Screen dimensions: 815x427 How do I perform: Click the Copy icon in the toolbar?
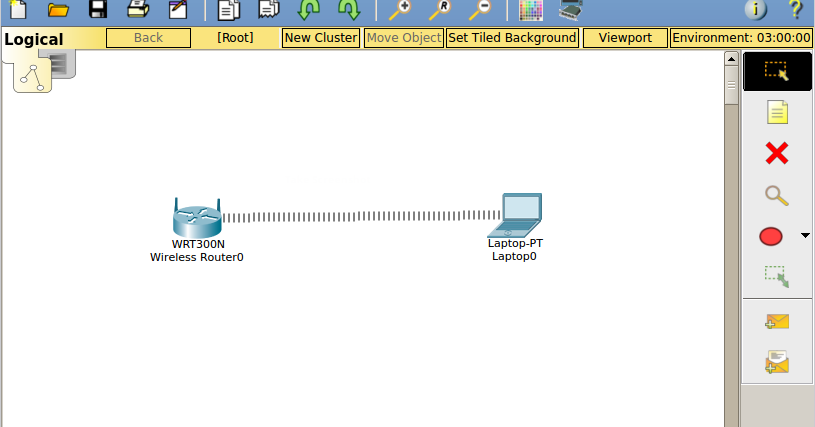coord(228,9)
